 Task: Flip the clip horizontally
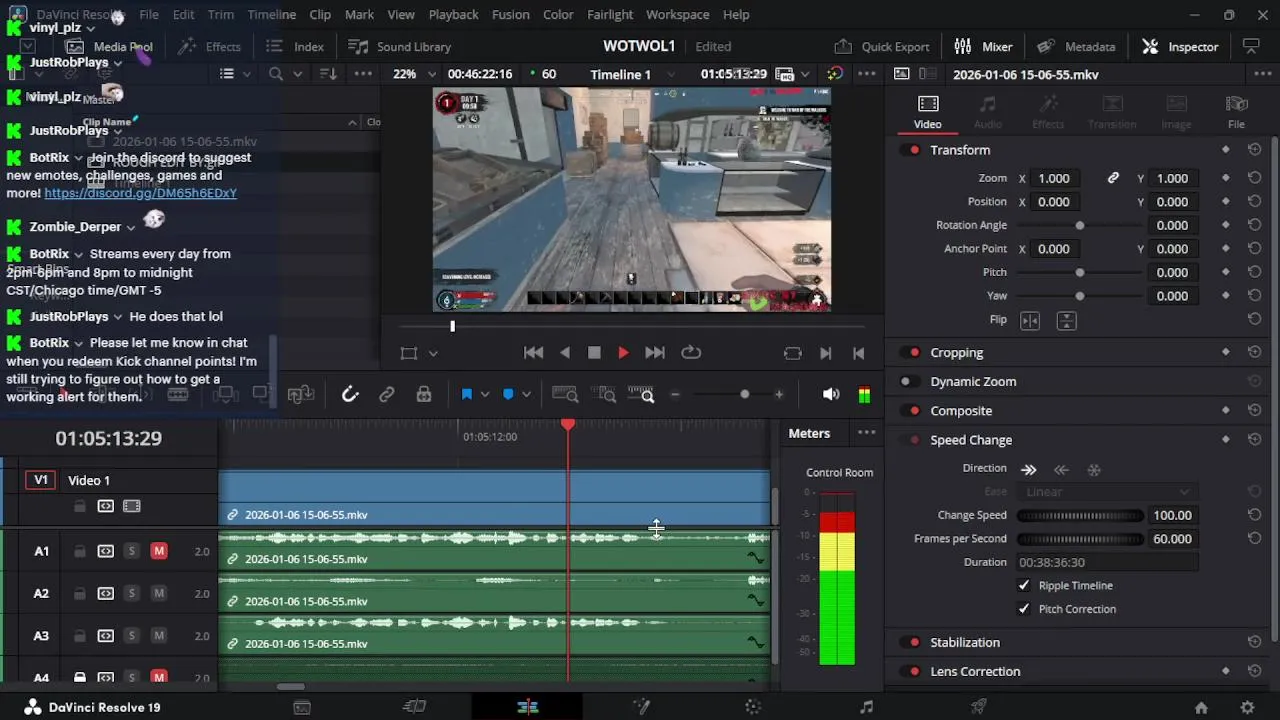coord(1030,320)
